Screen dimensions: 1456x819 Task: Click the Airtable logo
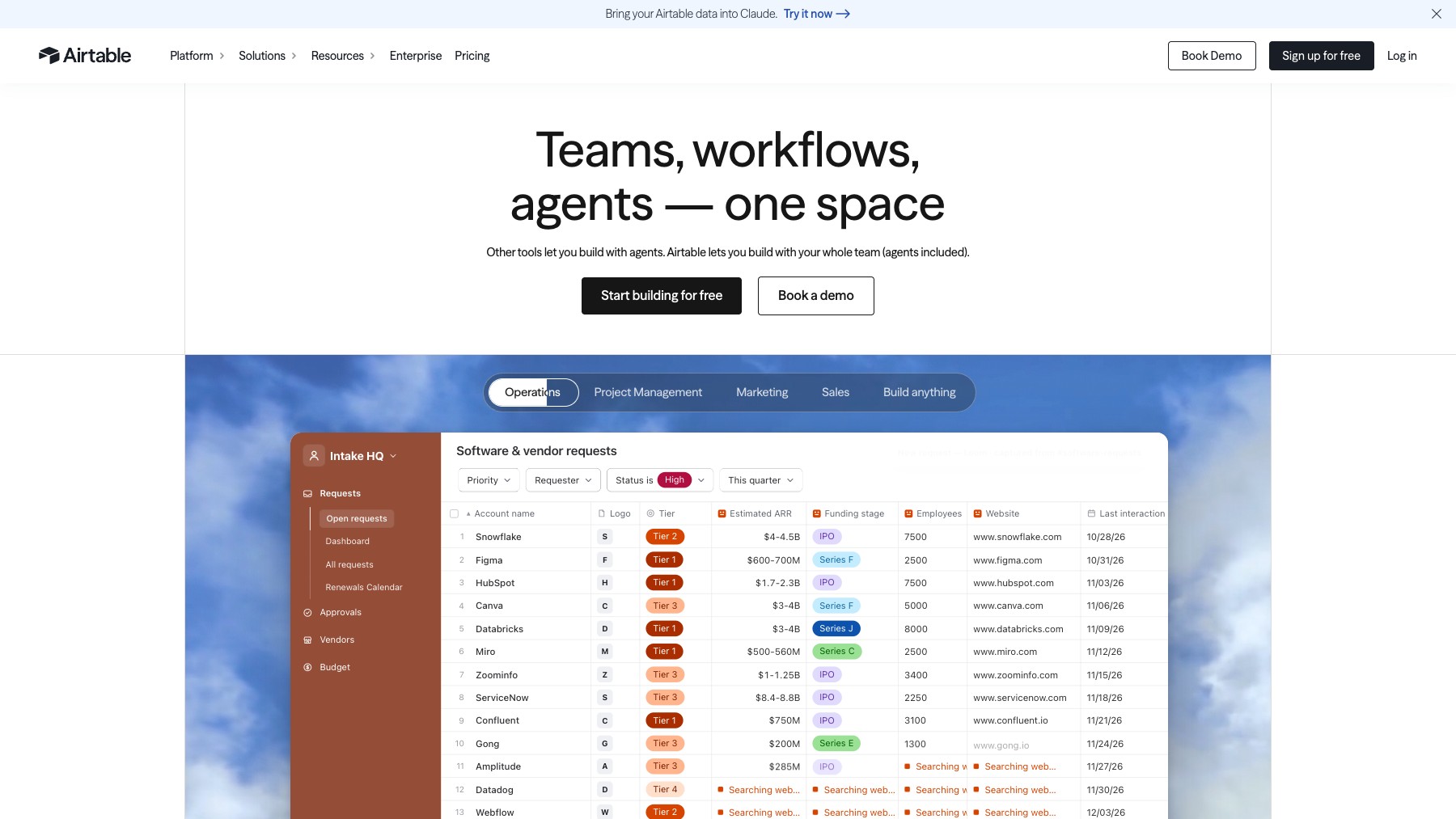pos(85,55)
